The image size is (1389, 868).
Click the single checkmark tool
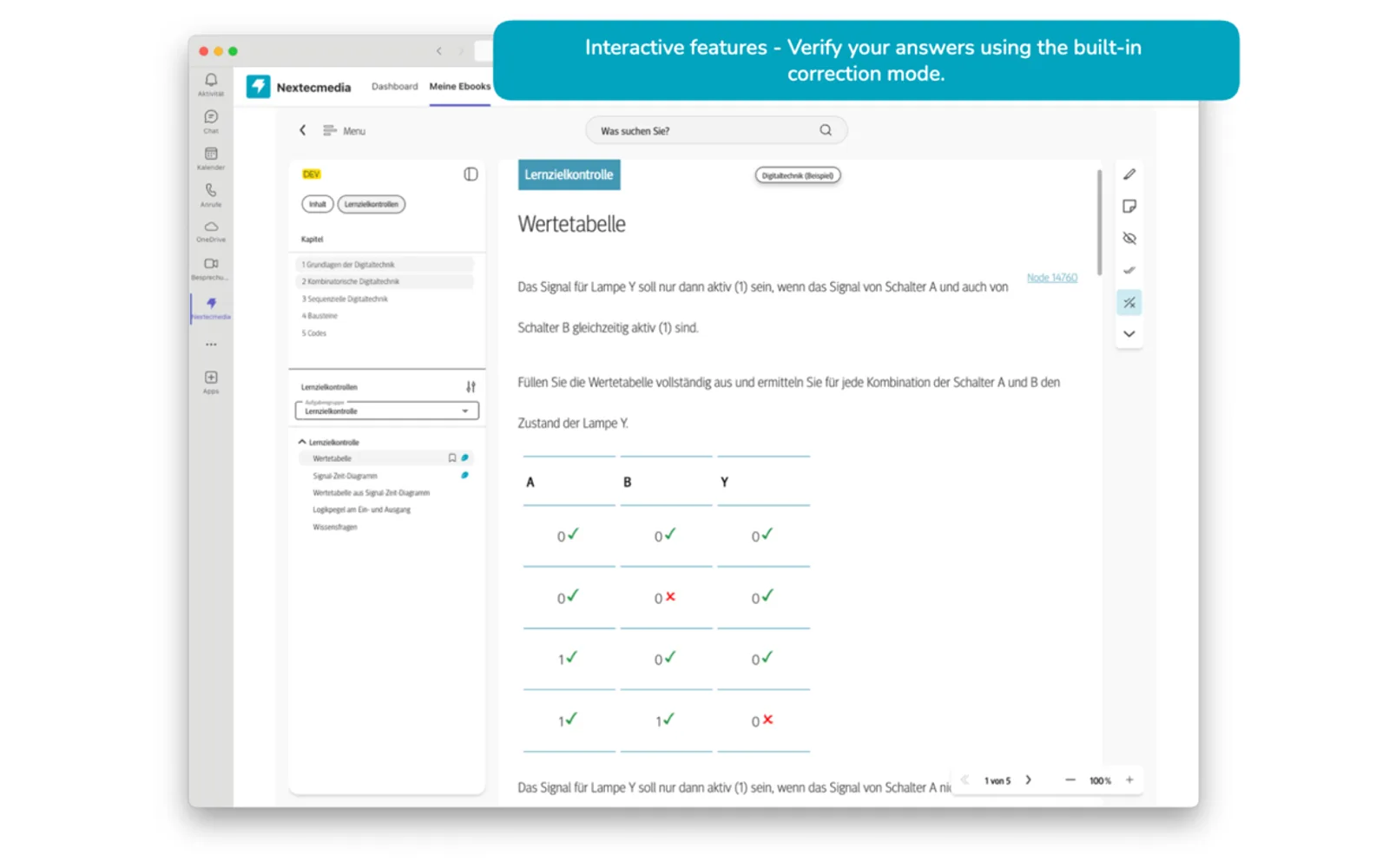(x=1129, y=270)
